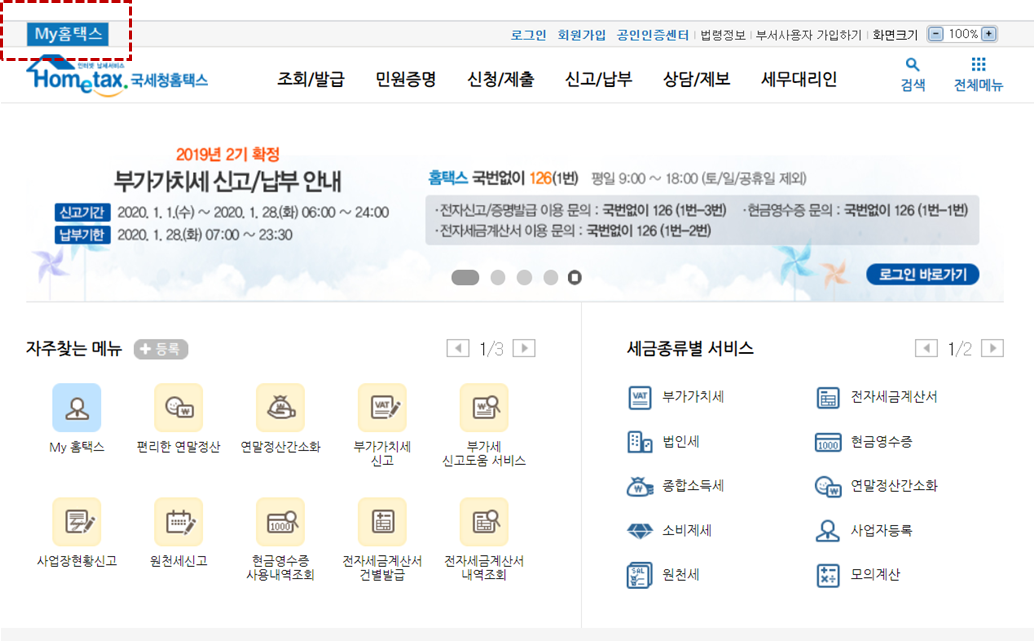Select the first banner slide indicator
1034x641 pixels.
(x=465, y=278)
